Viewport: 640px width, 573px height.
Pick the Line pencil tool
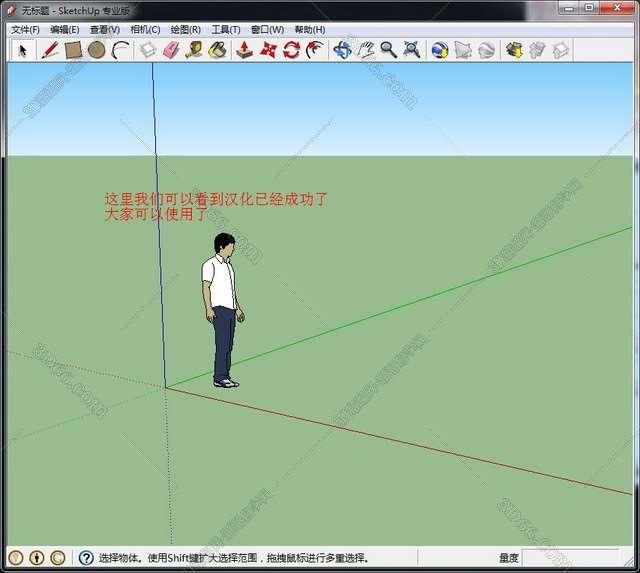point(49,50)
